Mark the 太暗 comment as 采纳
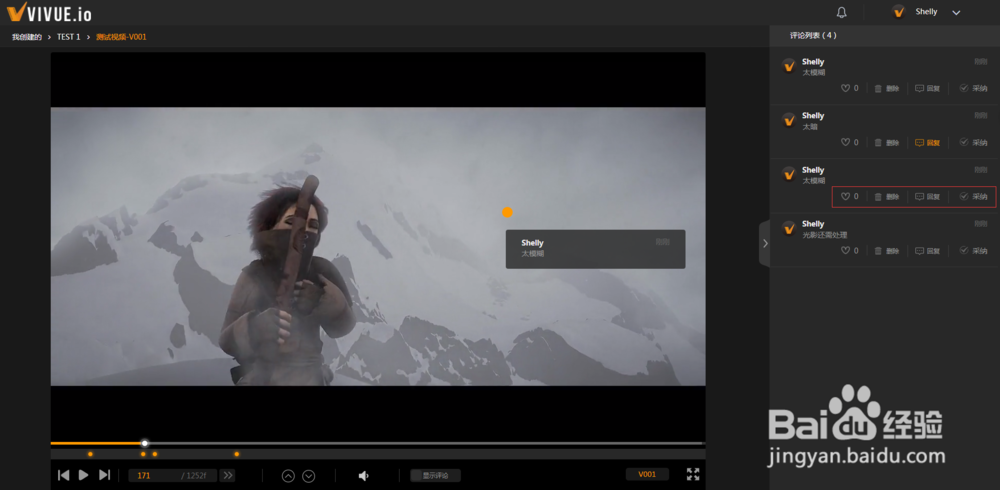 tap(973, 143)
